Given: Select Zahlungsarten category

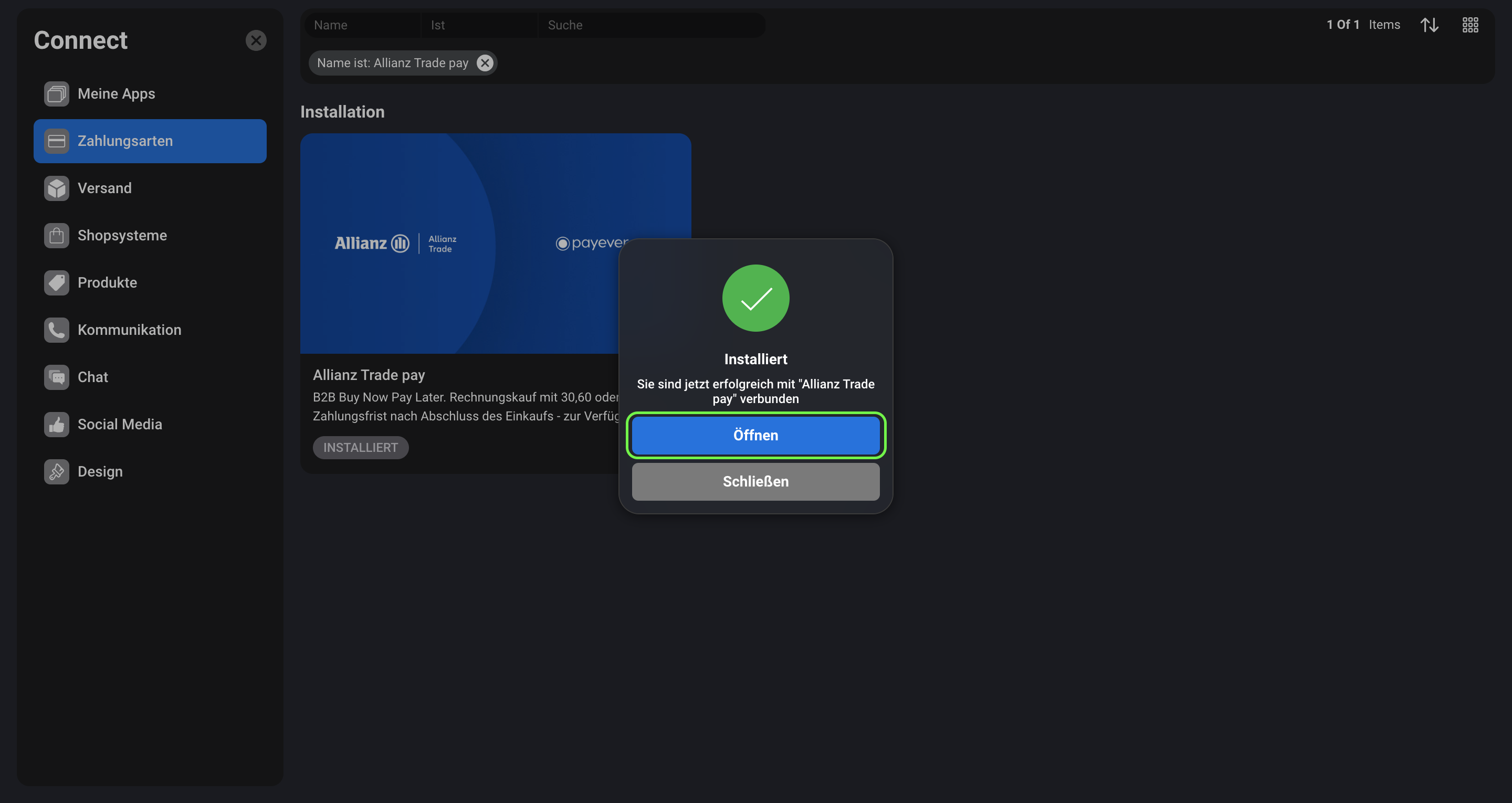Looking at the screenshot, I should pos(150,141).
